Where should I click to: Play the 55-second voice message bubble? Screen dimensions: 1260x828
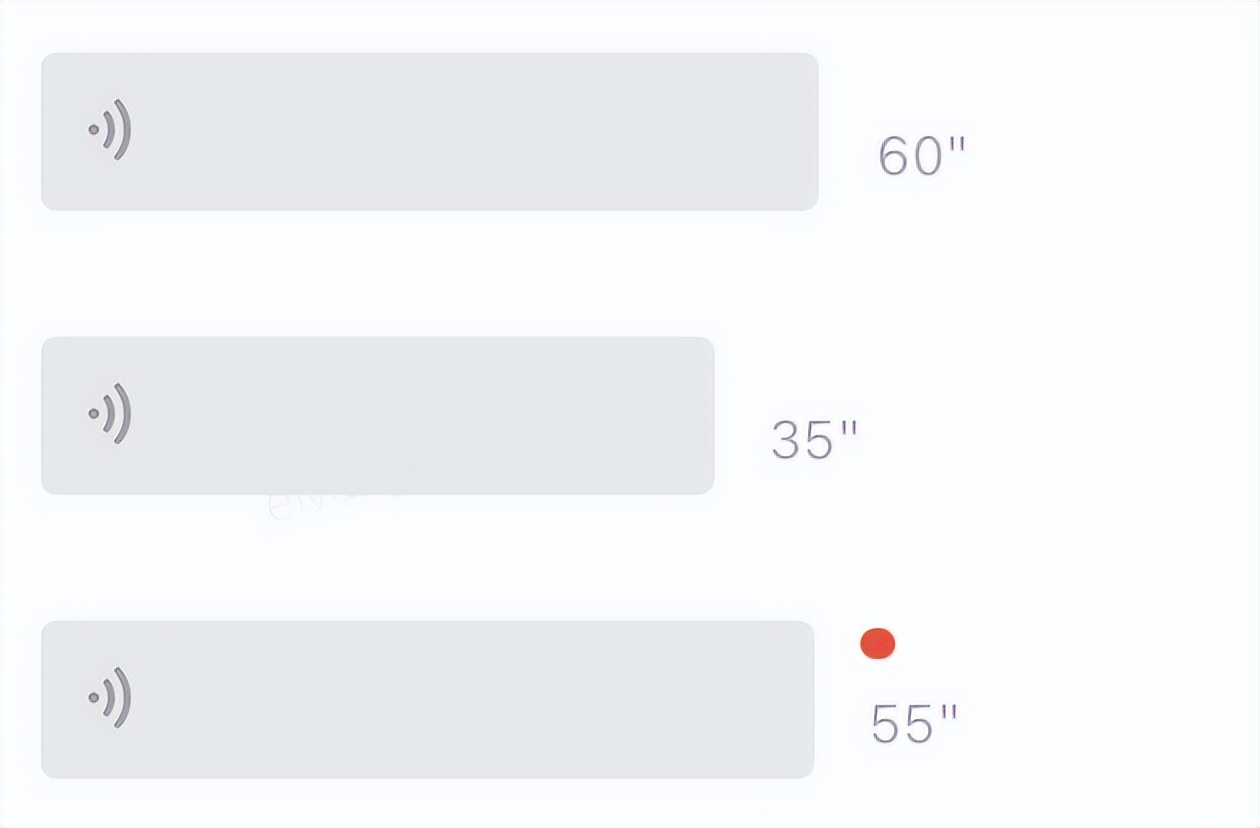[x=428, y=699]
